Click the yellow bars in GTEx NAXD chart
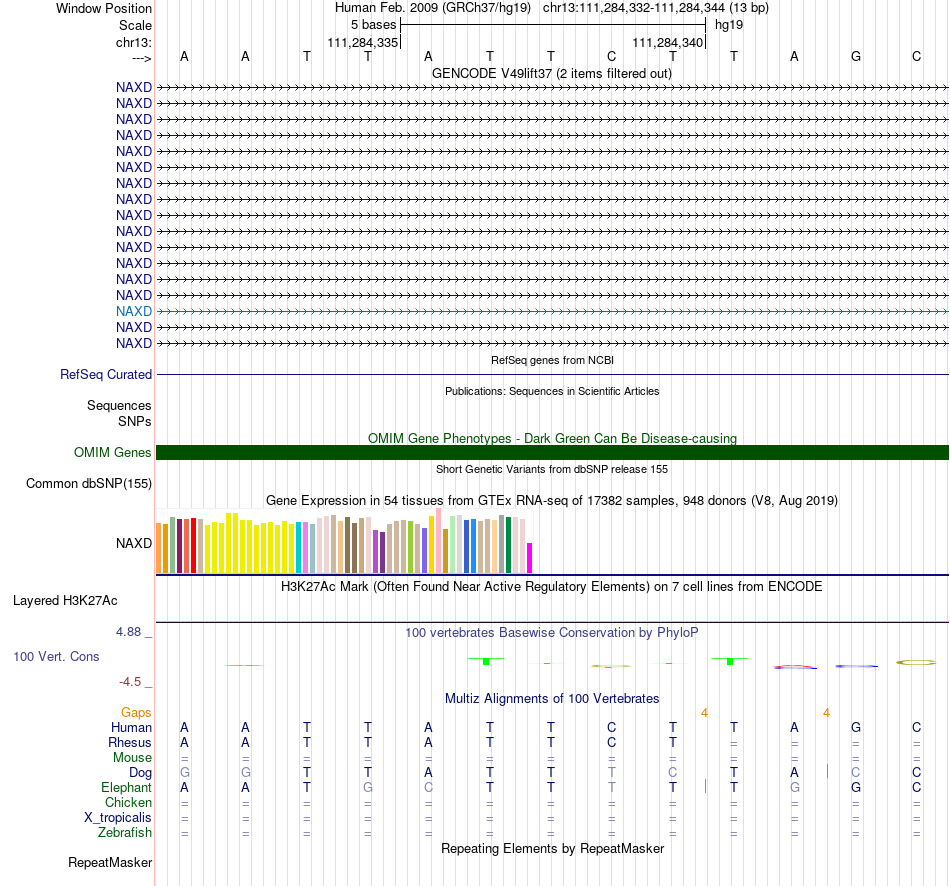The image size is (950, 886). click(x=248, y=543)
